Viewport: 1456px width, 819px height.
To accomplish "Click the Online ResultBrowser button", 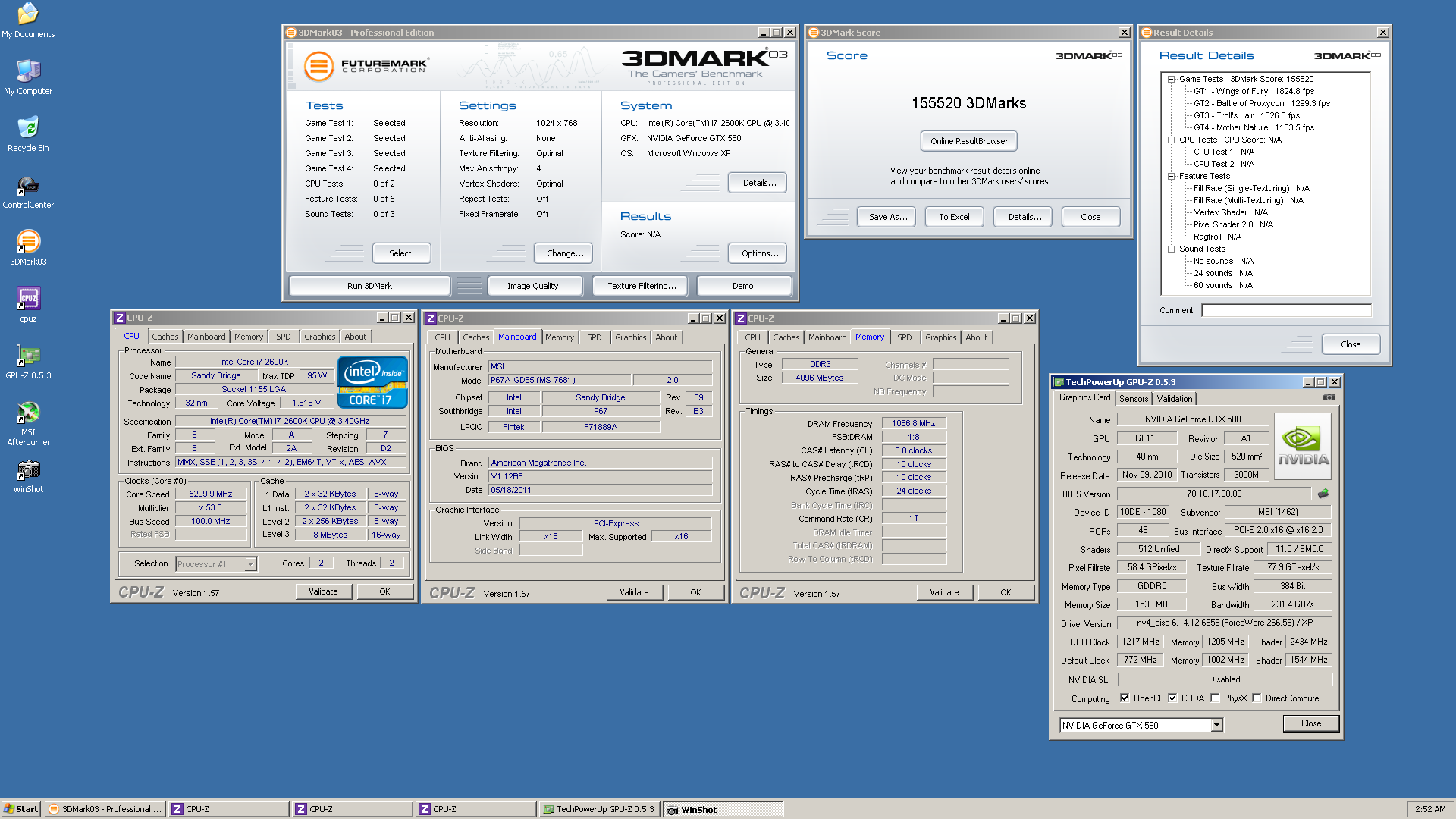I will (969, 141).
